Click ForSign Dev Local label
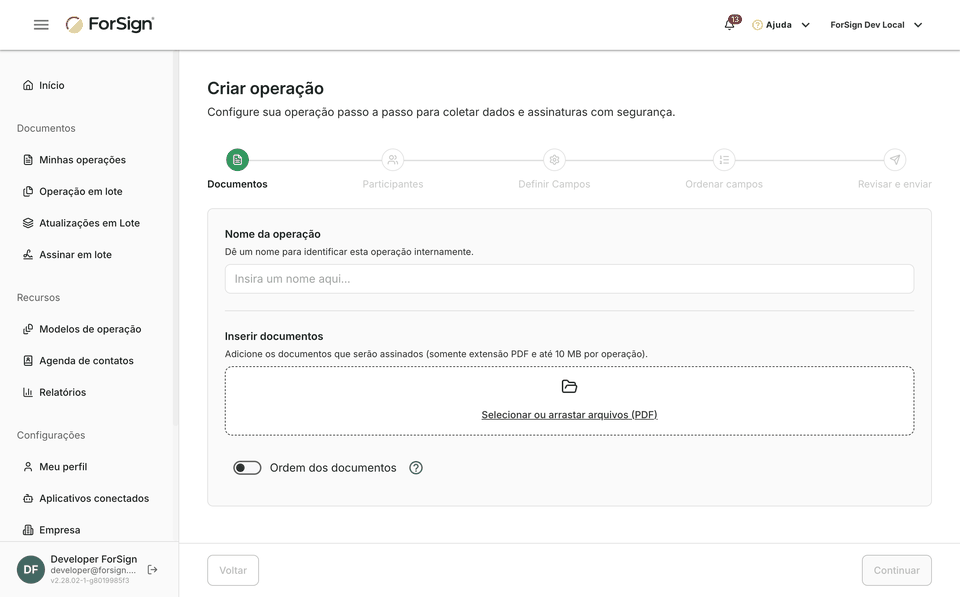This screenshot has height=597, width=960. point(867,25)
